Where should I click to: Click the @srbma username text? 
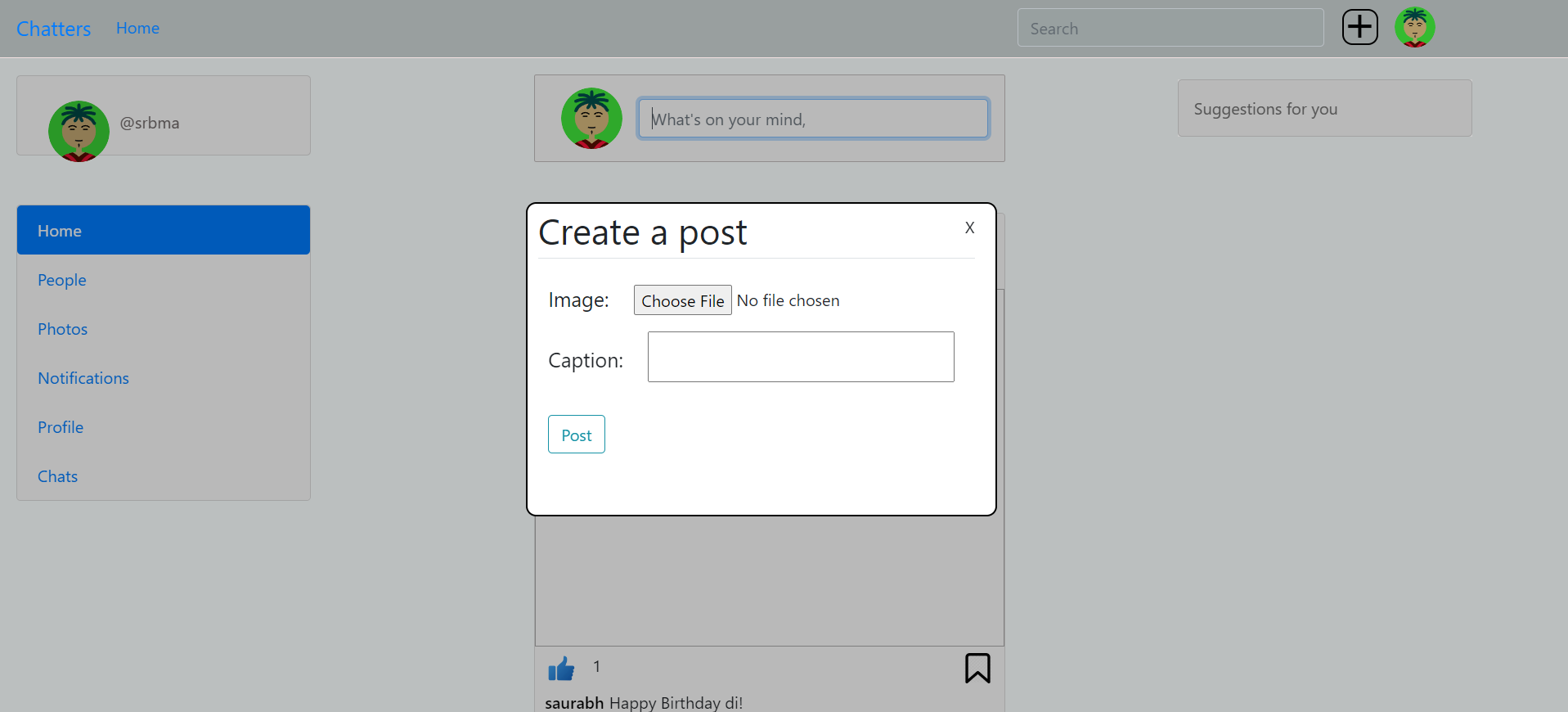click(x=150, y=123)
